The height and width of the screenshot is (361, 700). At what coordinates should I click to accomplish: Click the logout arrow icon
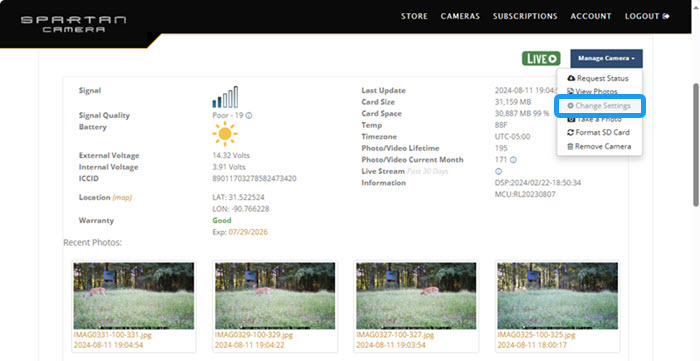coord(666,16)
